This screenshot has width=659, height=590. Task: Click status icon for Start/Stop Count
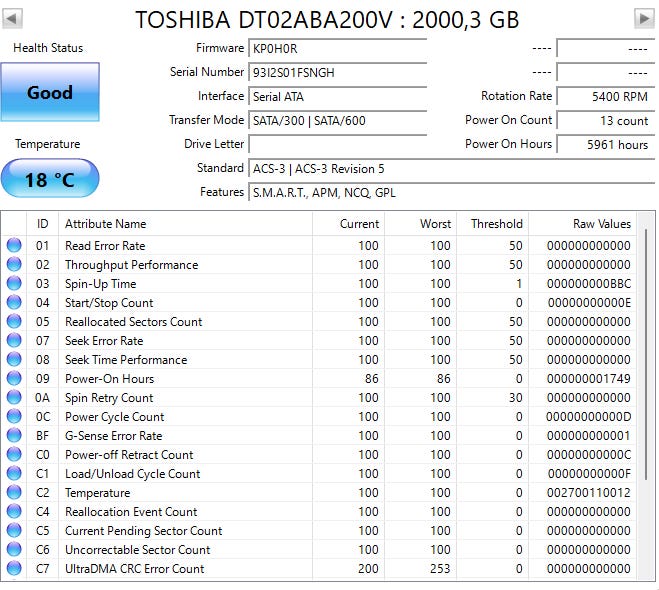click(14, 302)
